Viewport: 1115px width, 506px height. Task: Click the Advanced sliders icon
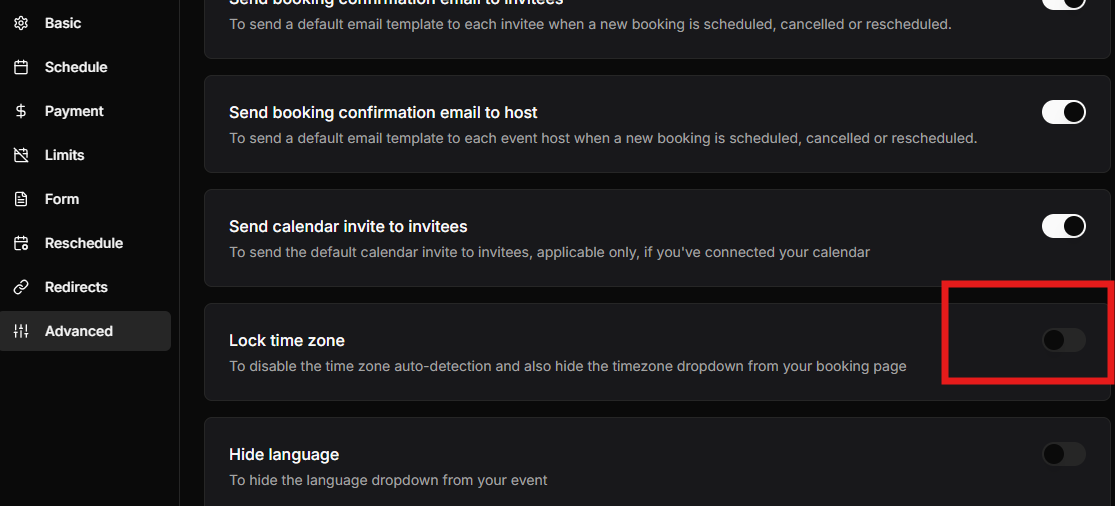(21, 331)
